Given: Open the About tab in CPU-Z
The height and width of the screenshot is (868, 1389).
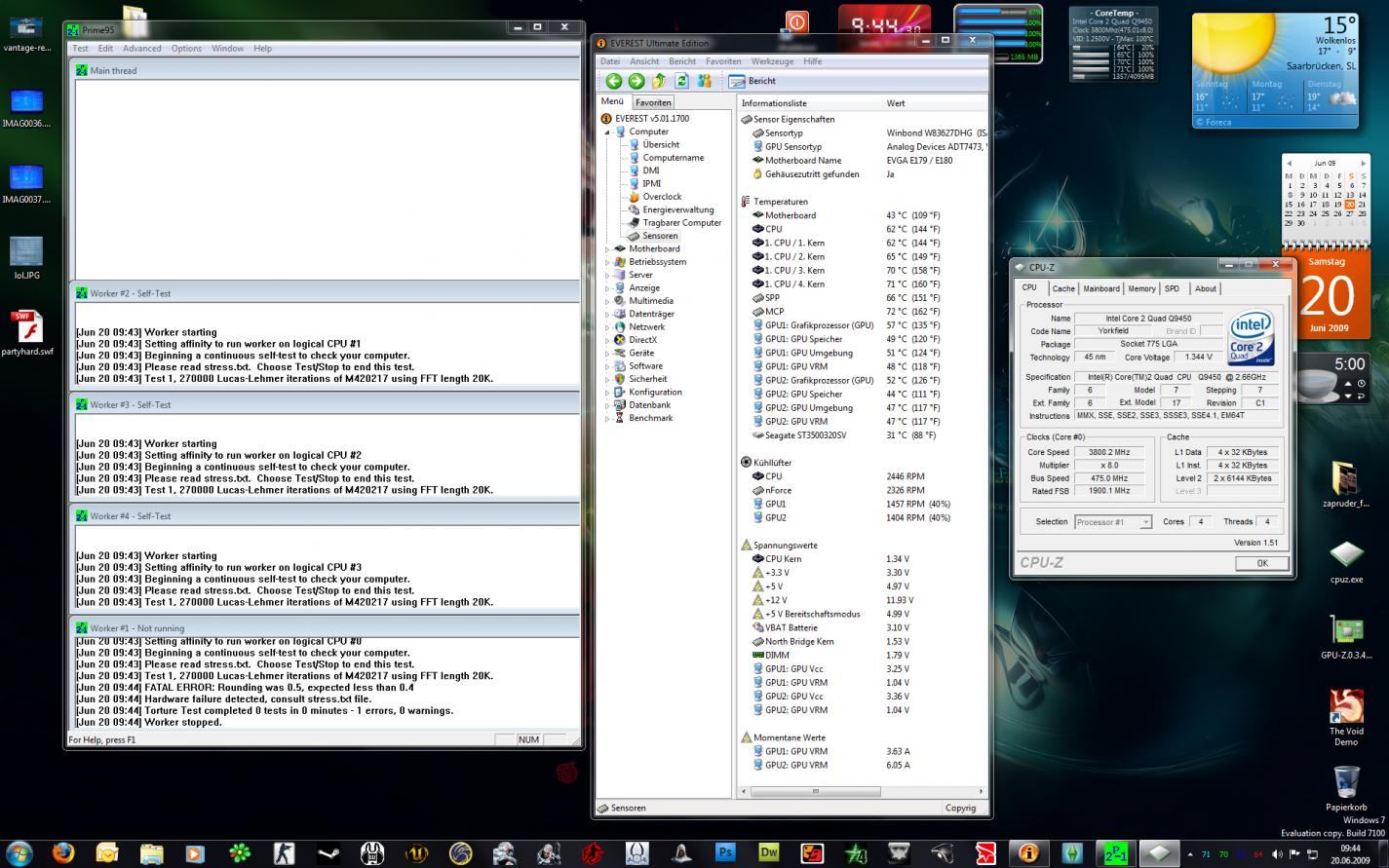Looking at the screenshot, I should point(1206,288).
